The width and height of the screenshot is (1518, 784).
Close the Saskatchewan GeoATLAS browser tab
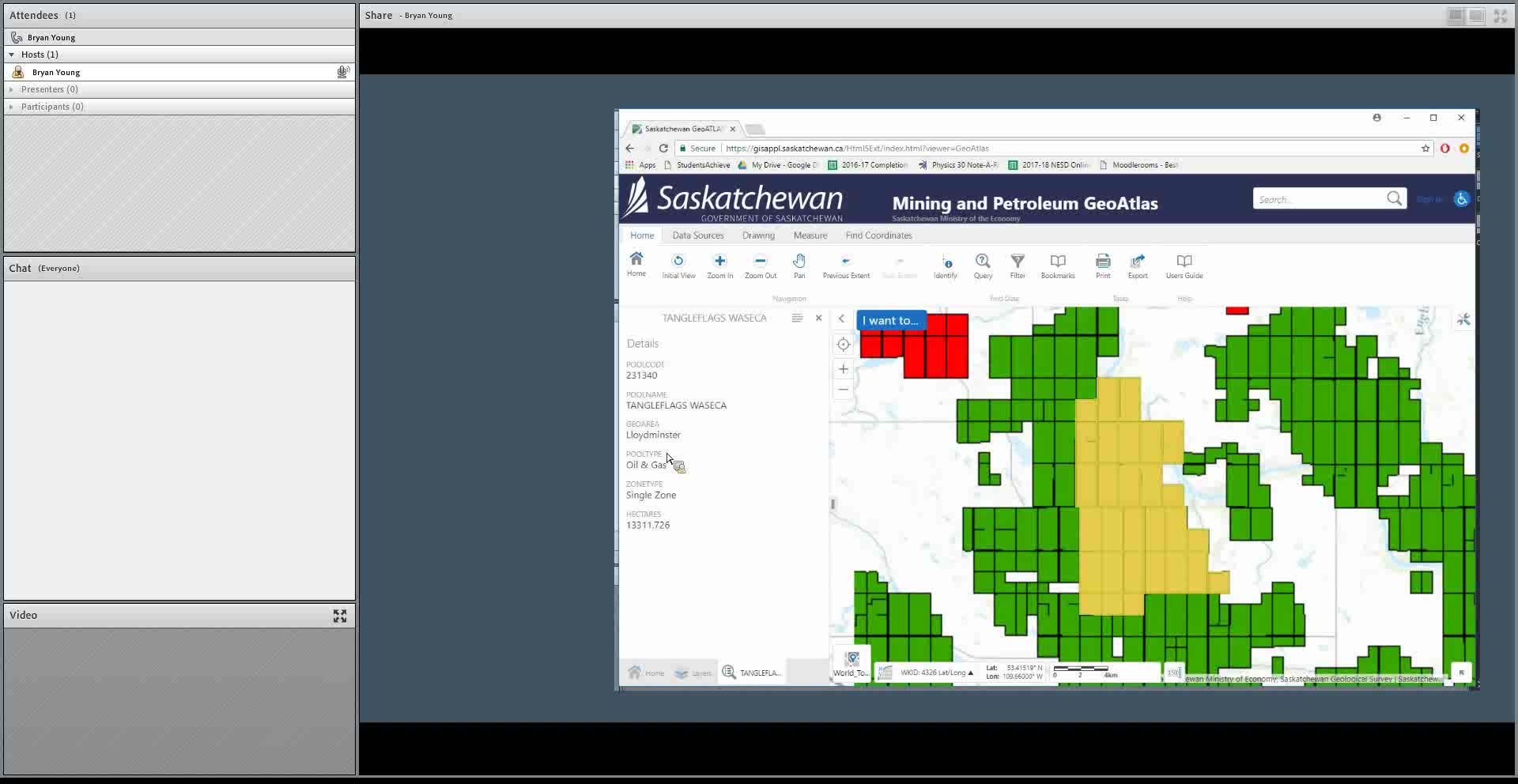click(733, 129)
